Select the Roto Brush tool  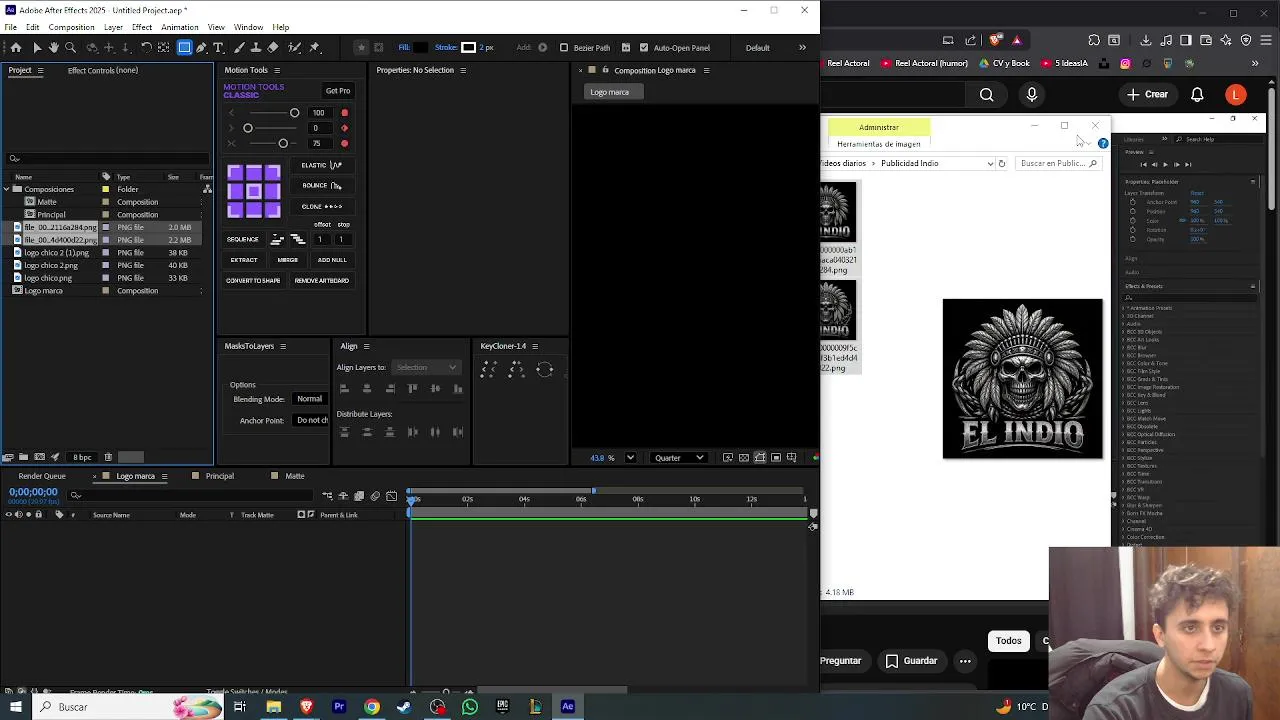click(x=295, y=47)
